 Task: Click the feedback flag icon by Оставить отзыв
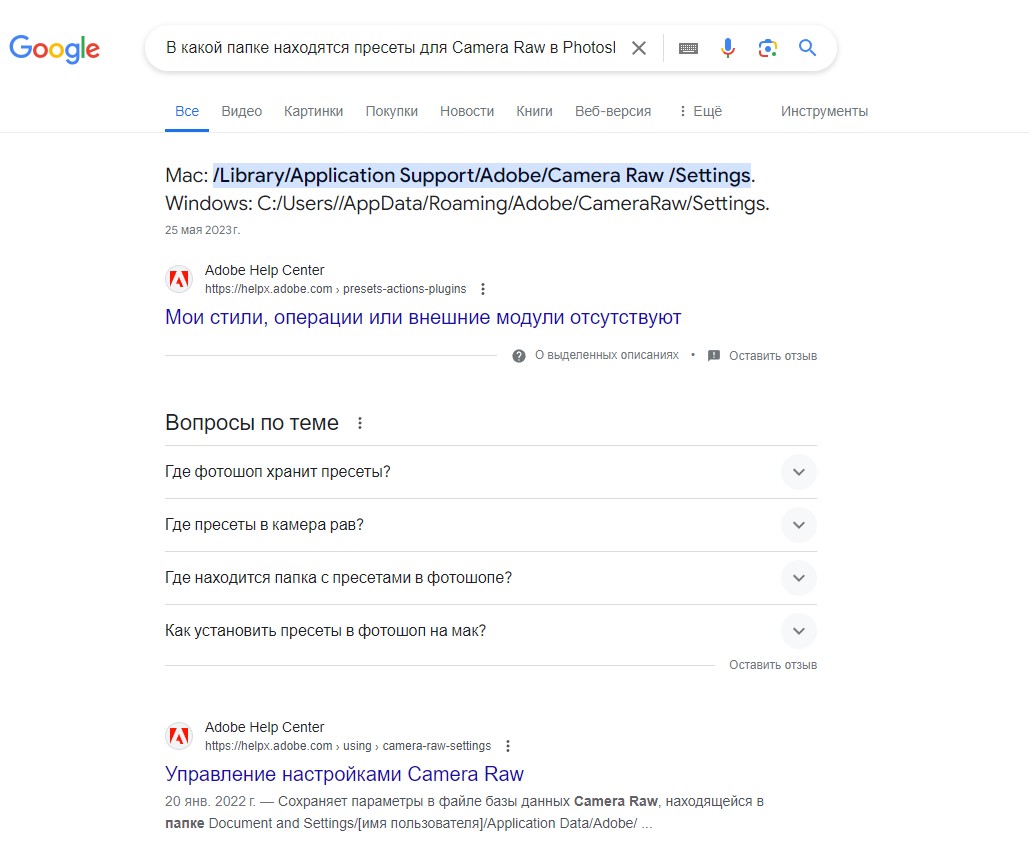click(x=714, y=356)
